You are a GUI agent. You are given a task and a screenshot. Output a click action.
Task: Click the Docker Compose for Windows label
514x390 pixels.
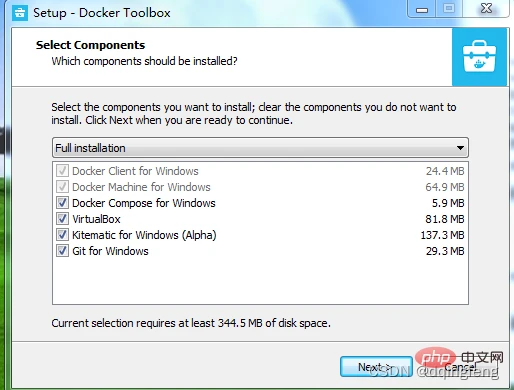(x=144, y=203)
